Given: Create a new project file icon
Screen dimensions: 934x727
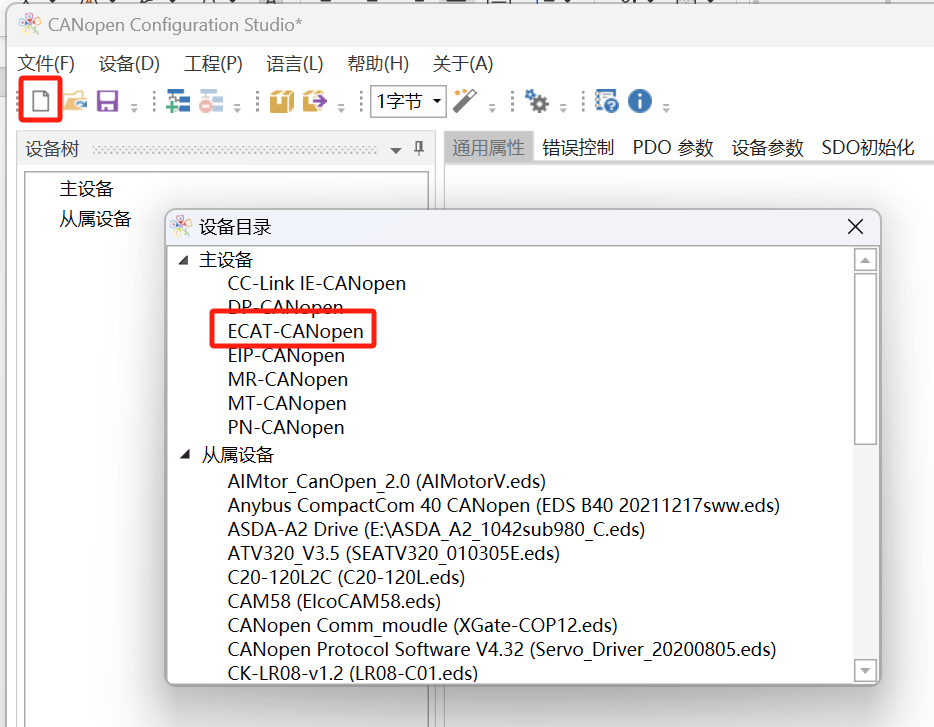Looking at the screenshot, I should [41, 101].
